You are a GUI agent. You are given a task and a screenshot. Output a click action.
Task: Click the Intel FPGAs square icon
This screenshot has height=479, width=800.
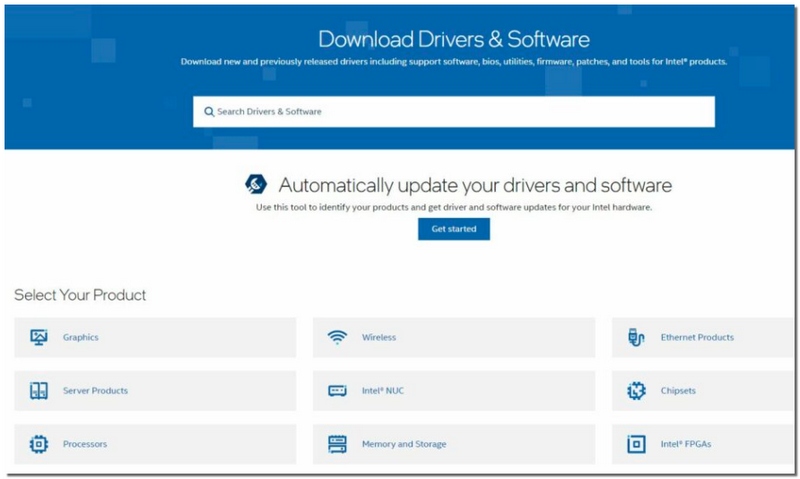tap(636, 444)
